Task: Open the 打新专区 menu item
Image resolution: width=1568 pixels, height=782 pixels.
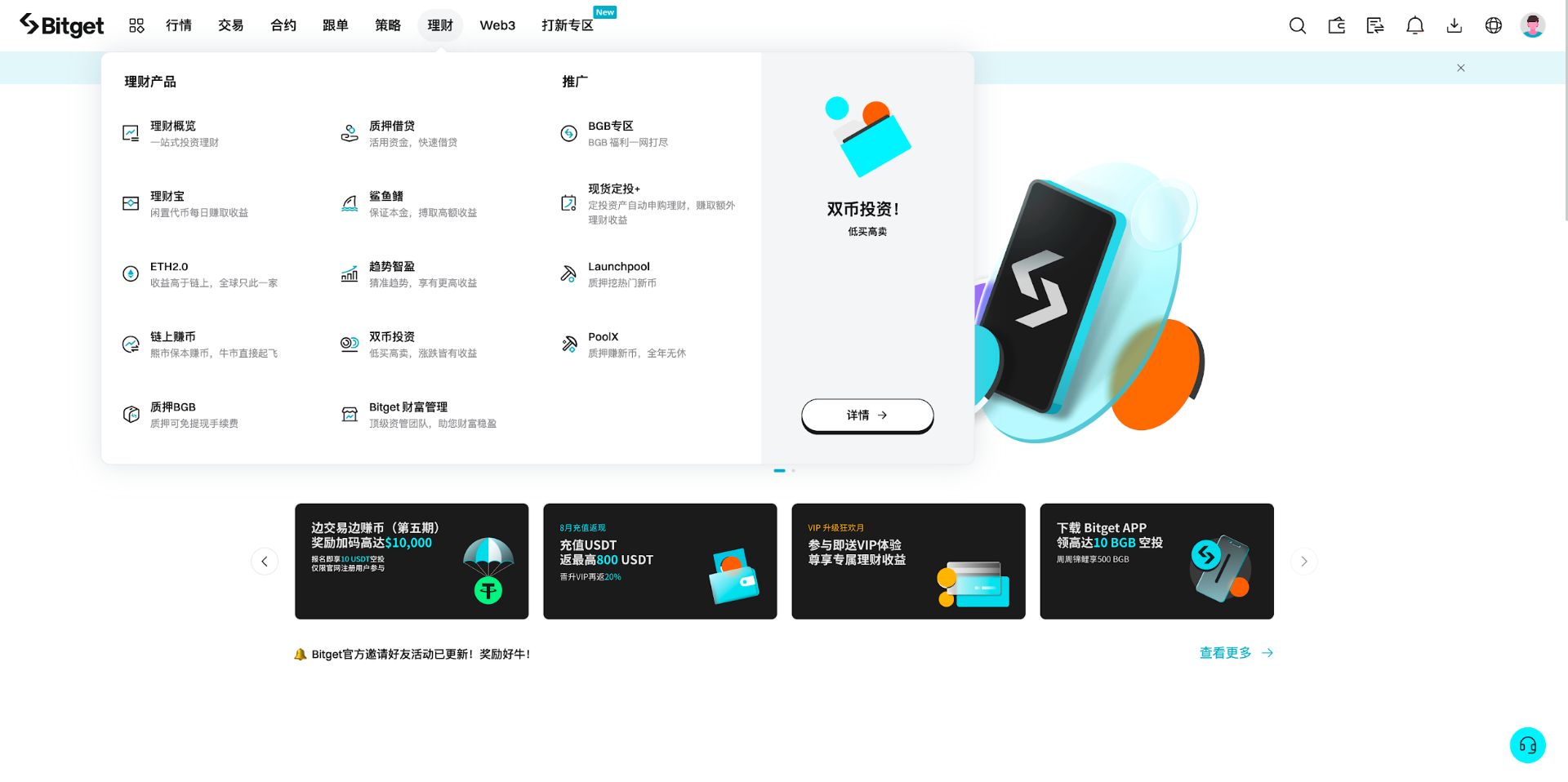Action: point(568,25)
